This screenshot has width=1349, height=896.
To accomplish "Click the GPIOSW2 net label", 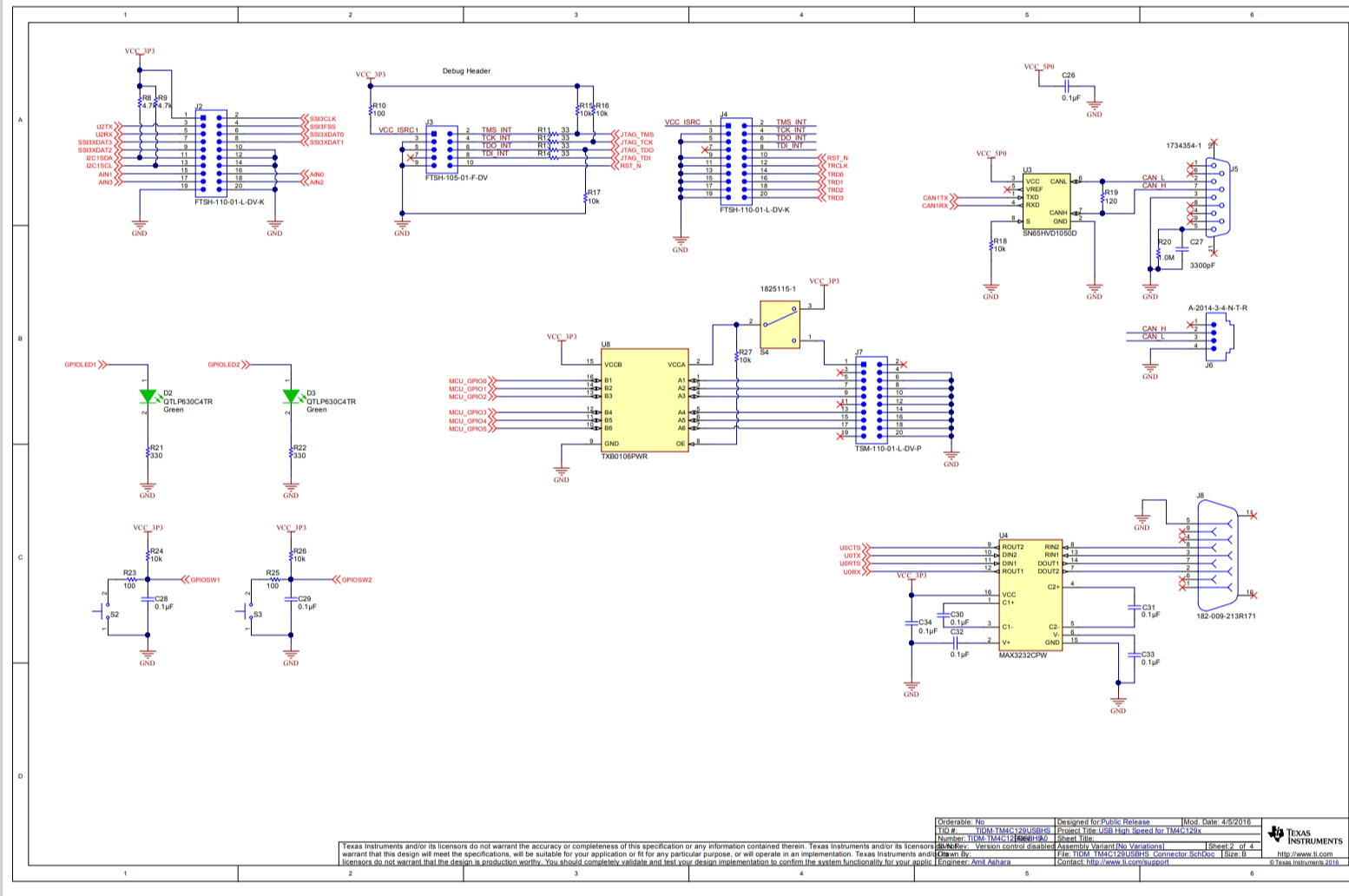I will tap(357, 579).
